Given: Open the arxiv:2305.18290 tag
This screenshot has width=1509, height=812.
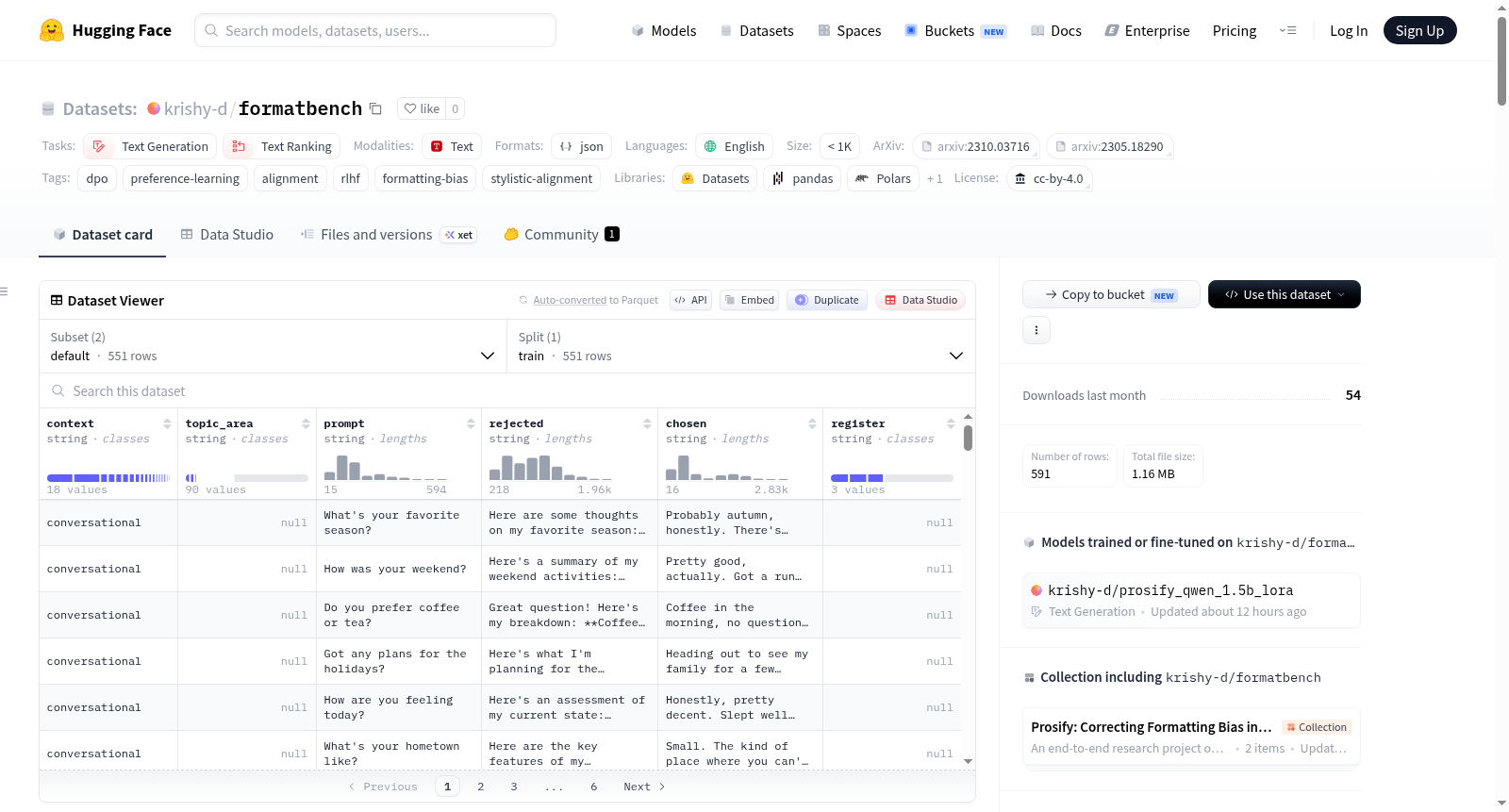Looking at the screenshot, I should pos(1109,146).
